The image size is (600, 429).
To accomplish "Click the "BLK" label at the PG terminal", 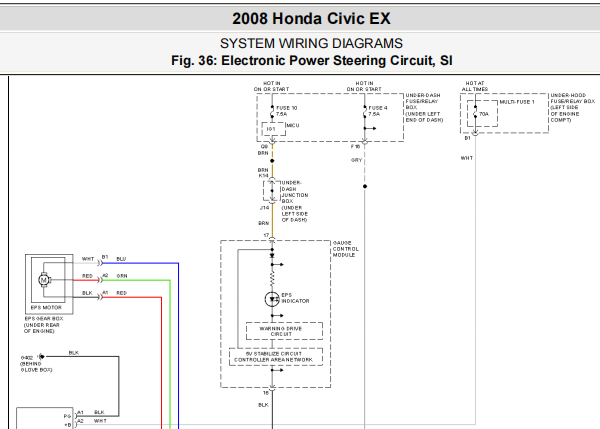I will coord(99,412).
